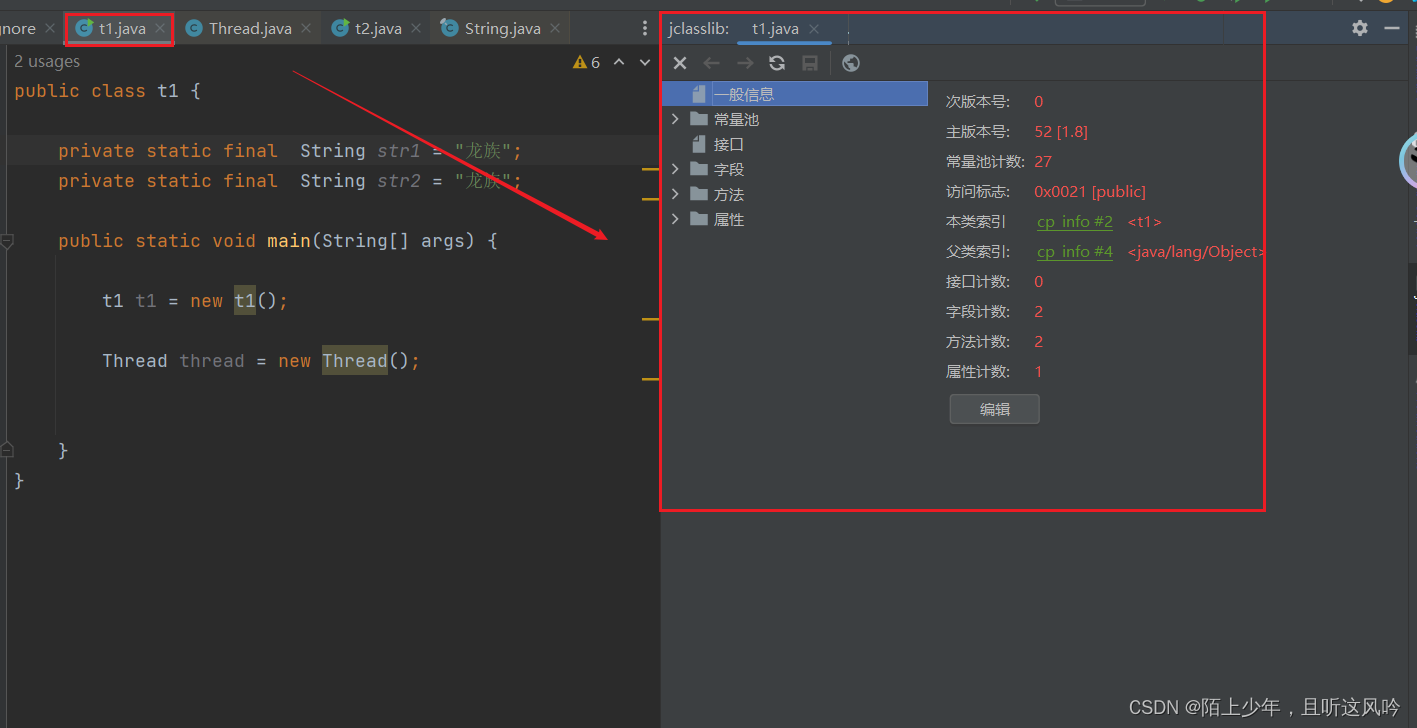The image size is (1417, 728).
Task: Close the t2.java editor tab
Action: pos(414,29)
